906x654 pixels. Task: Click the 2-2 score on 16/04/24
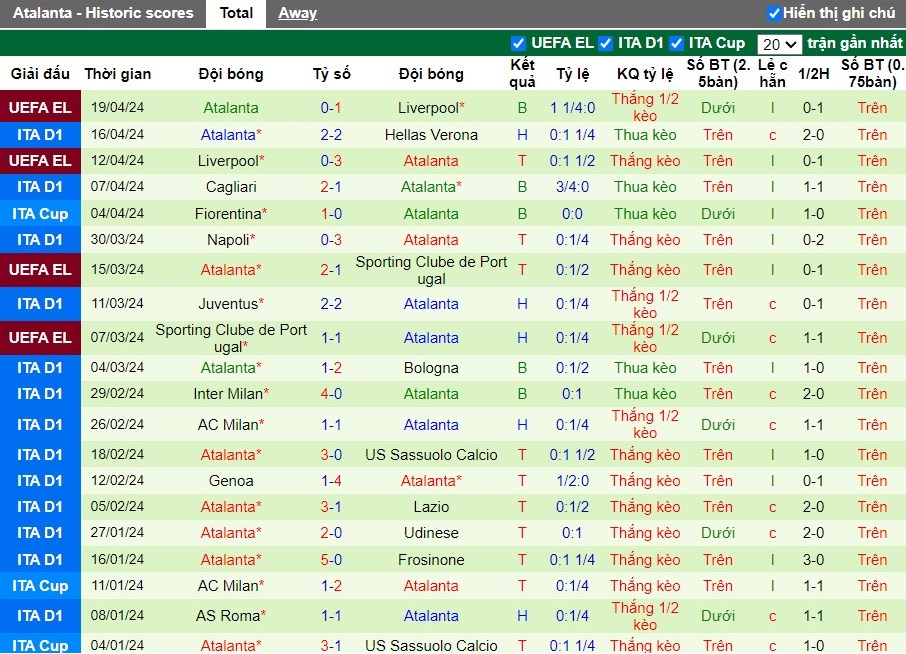tap(331, 135)
